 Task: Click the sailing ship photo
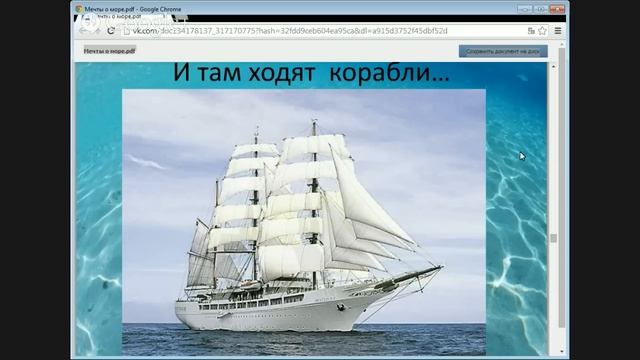click(304, 222)
